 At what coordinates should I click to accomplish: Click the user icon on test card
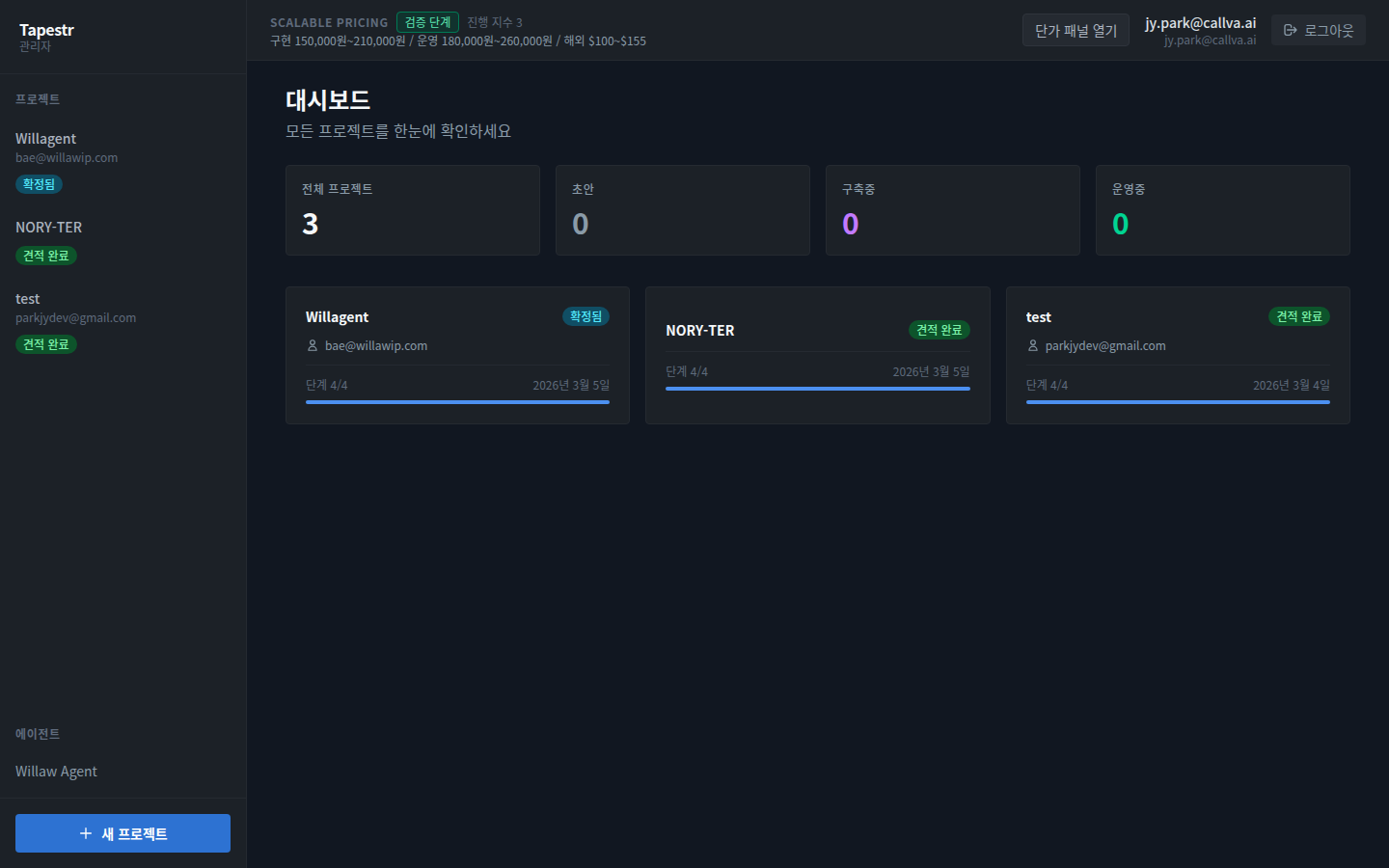(1033, 345)
